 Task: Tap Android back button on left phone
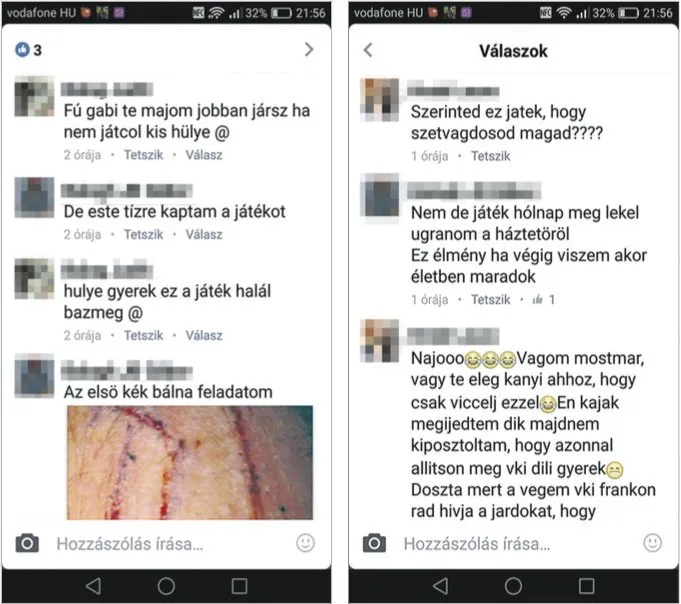[93, 586]
